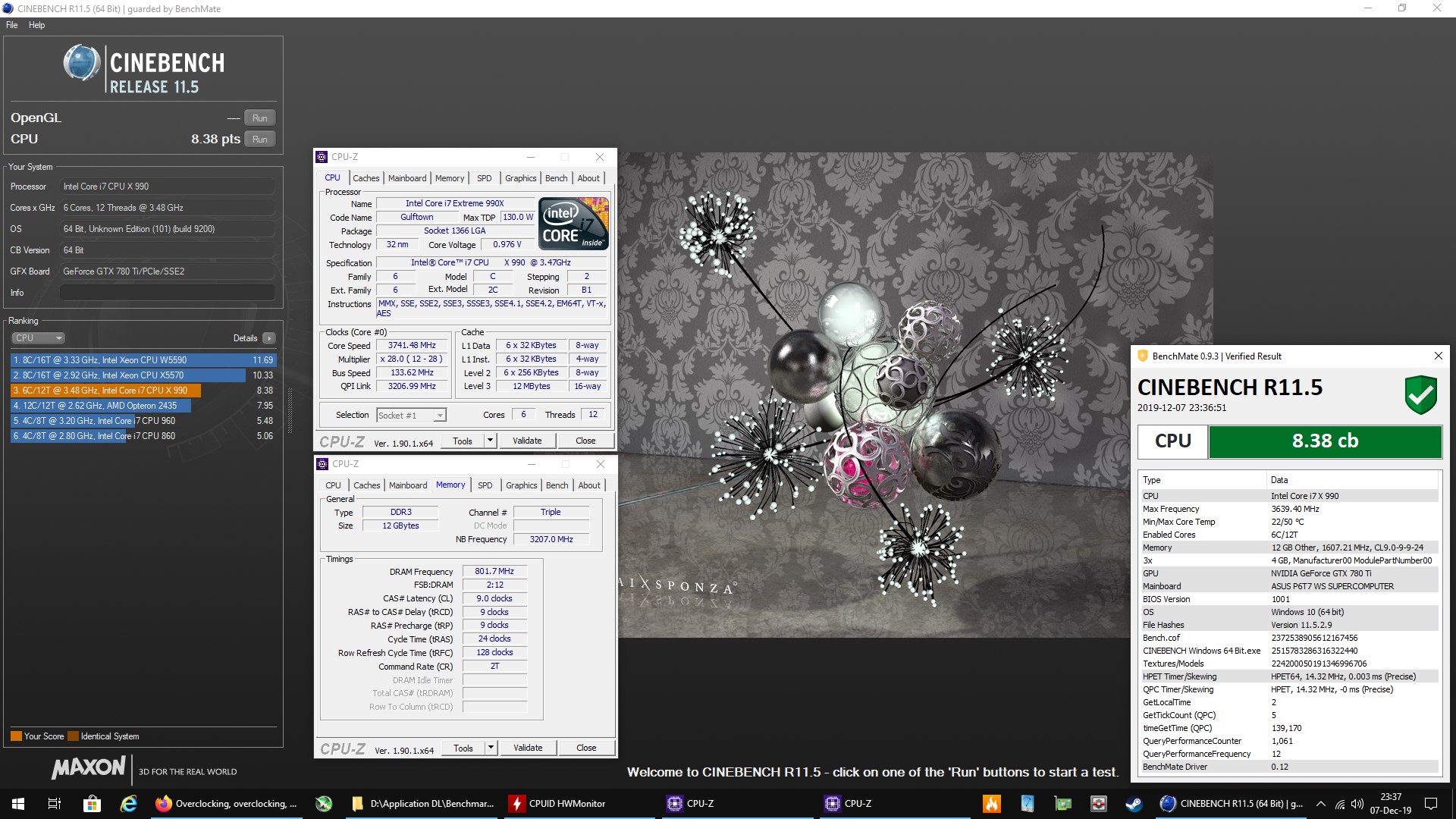Click the Identical System legend swatch
Screen dimensions: 1456x819
(73, 736)
